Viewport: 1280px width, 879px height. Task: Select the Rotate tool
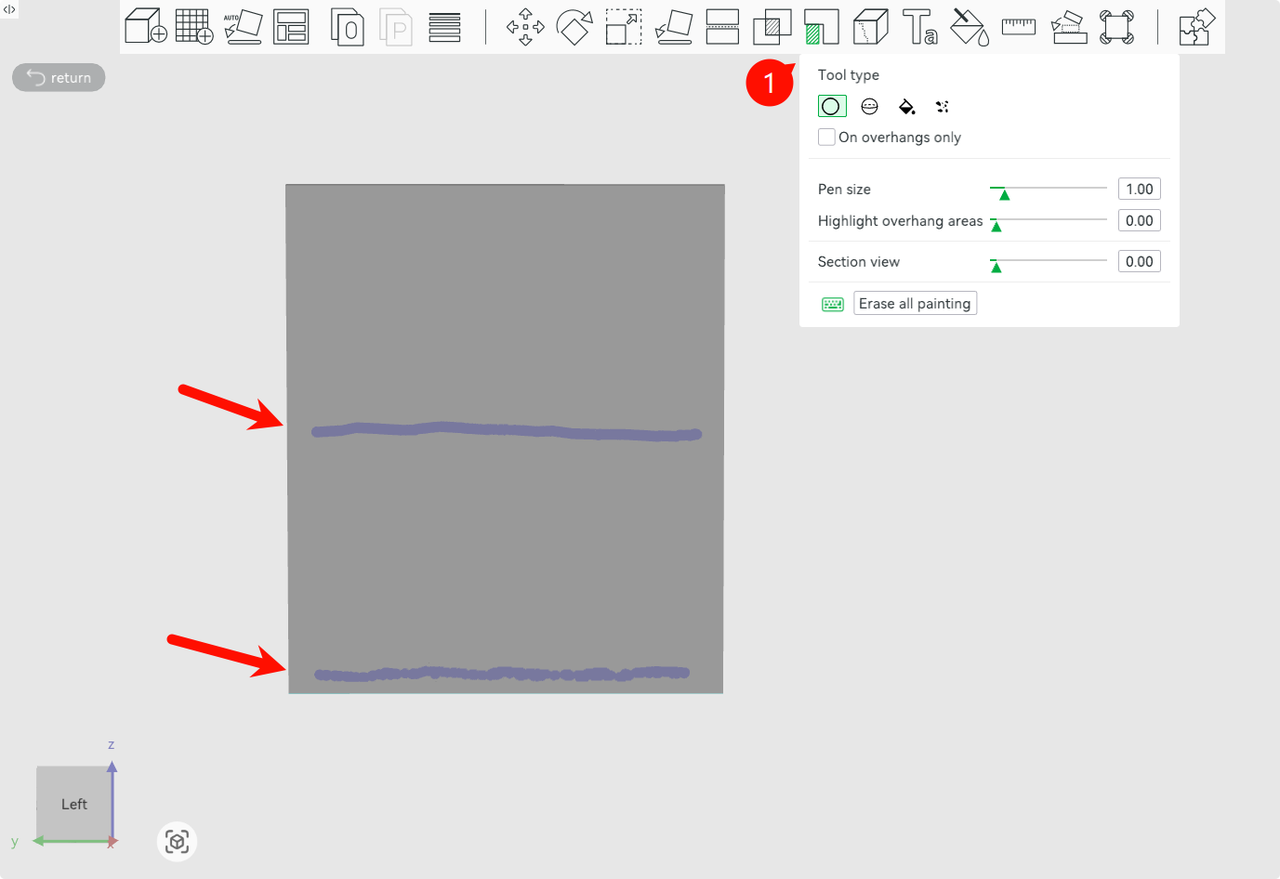coord(574,27)
